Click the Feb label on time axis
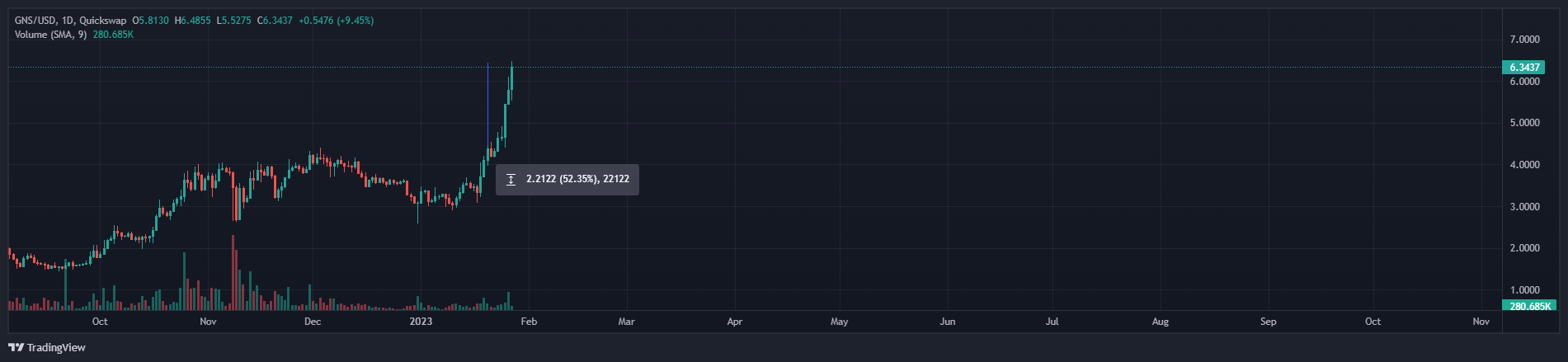1568x362 pixels. (x=529, y=322)
